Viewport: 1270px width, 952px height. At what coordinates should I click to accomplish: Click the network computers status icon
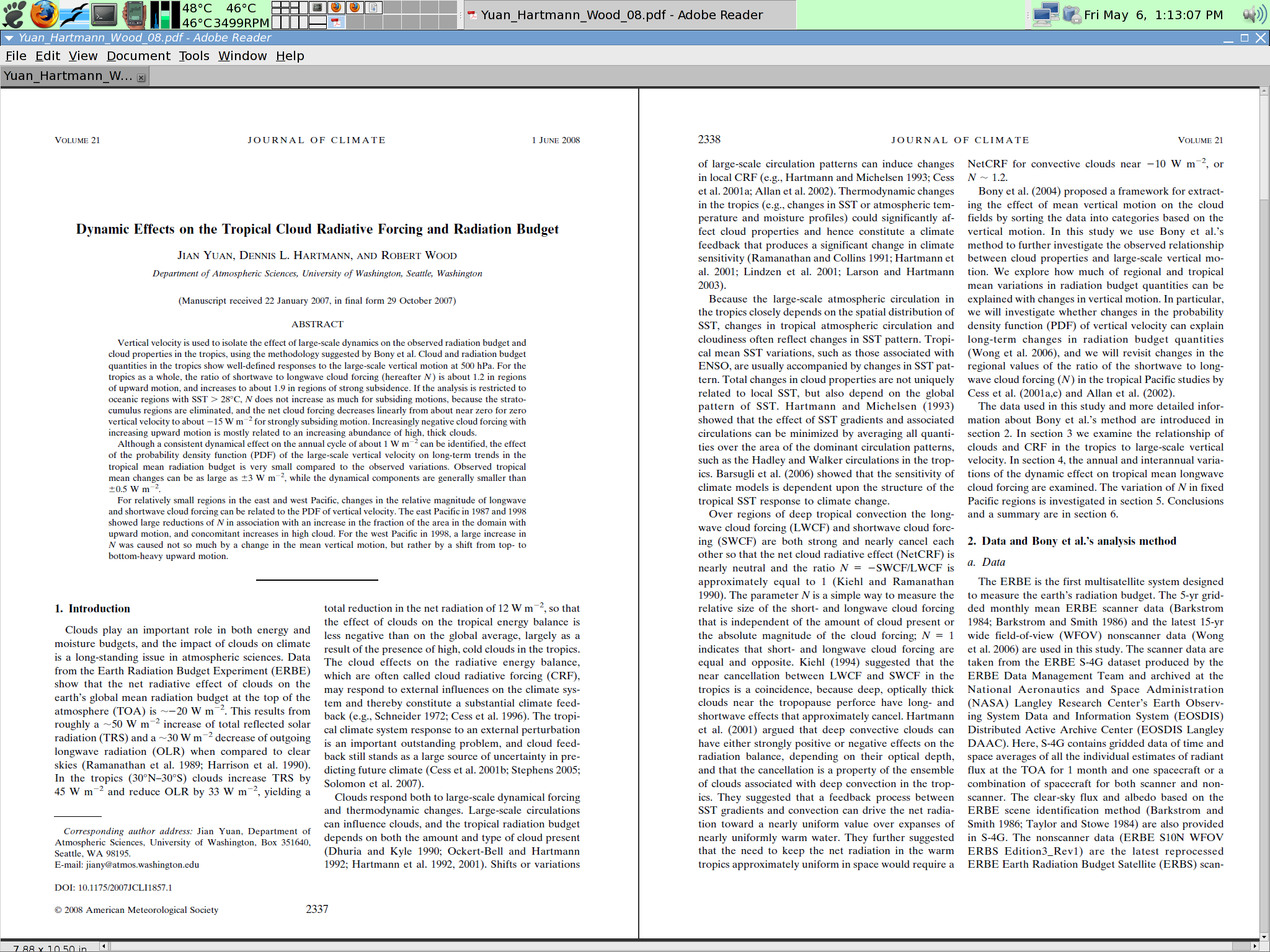point(1046,14)
